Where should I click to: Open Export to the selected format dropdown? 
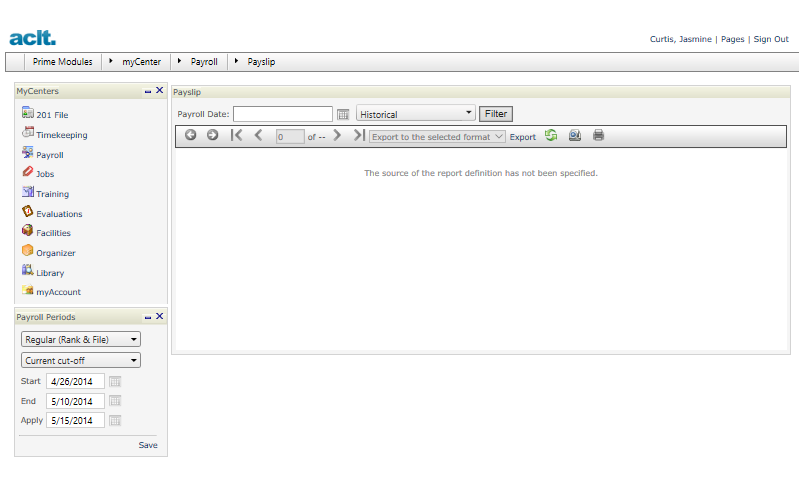(x=437, y=137)
